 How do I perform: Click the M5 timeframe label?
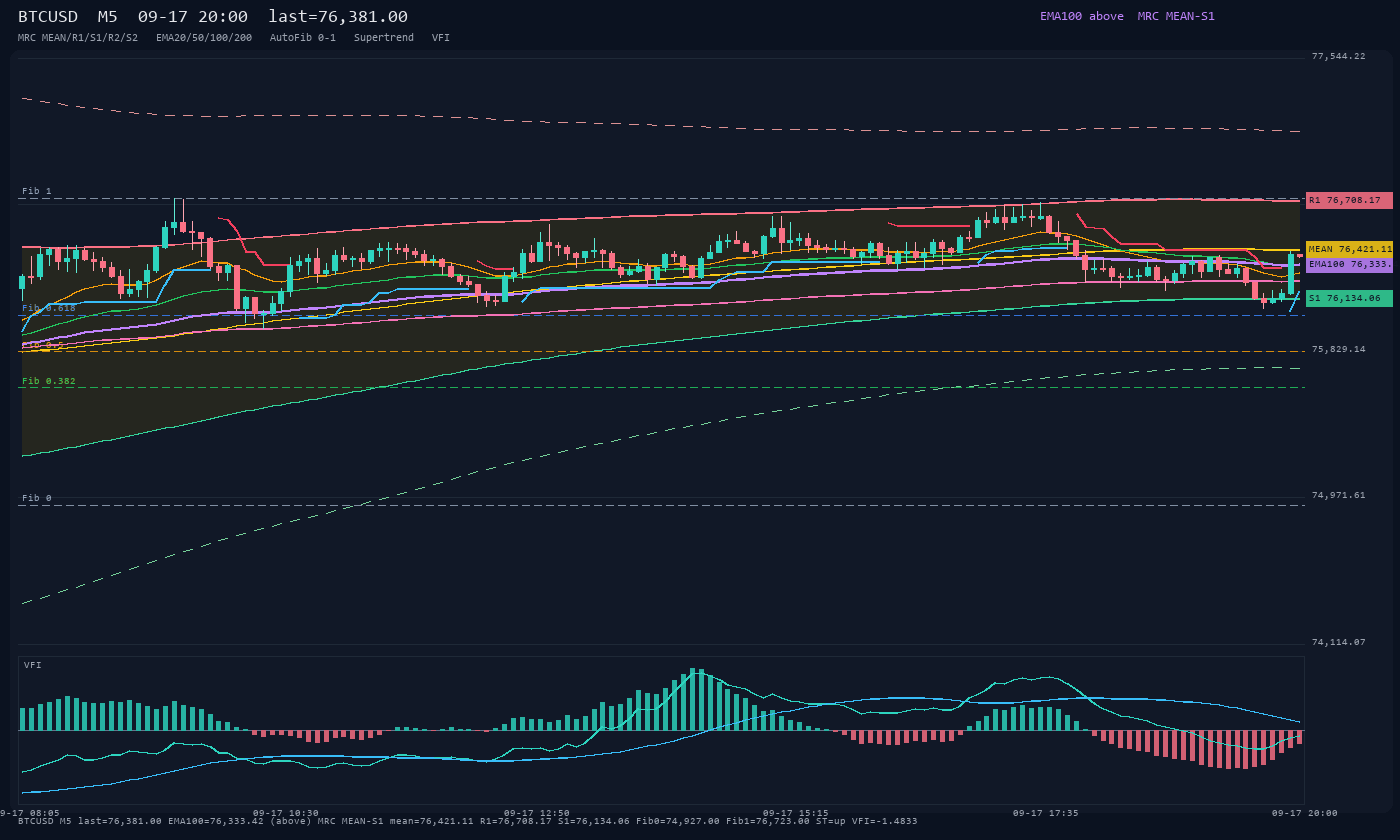108,17
